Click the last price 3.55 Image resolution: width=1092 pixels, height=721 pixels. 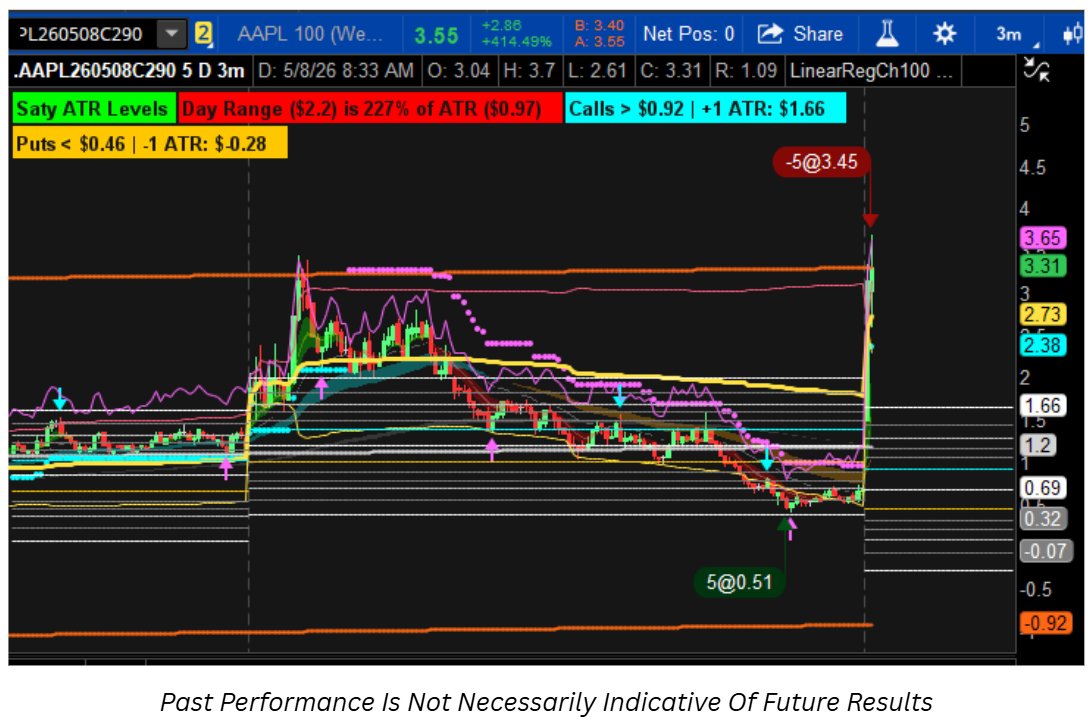[436, 36]
